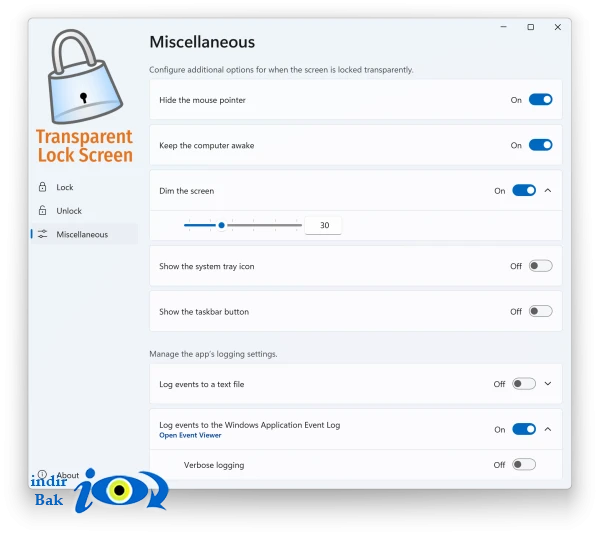Click 'Keep the computer awake' label
600x536 pixels.
coord(207,145)
